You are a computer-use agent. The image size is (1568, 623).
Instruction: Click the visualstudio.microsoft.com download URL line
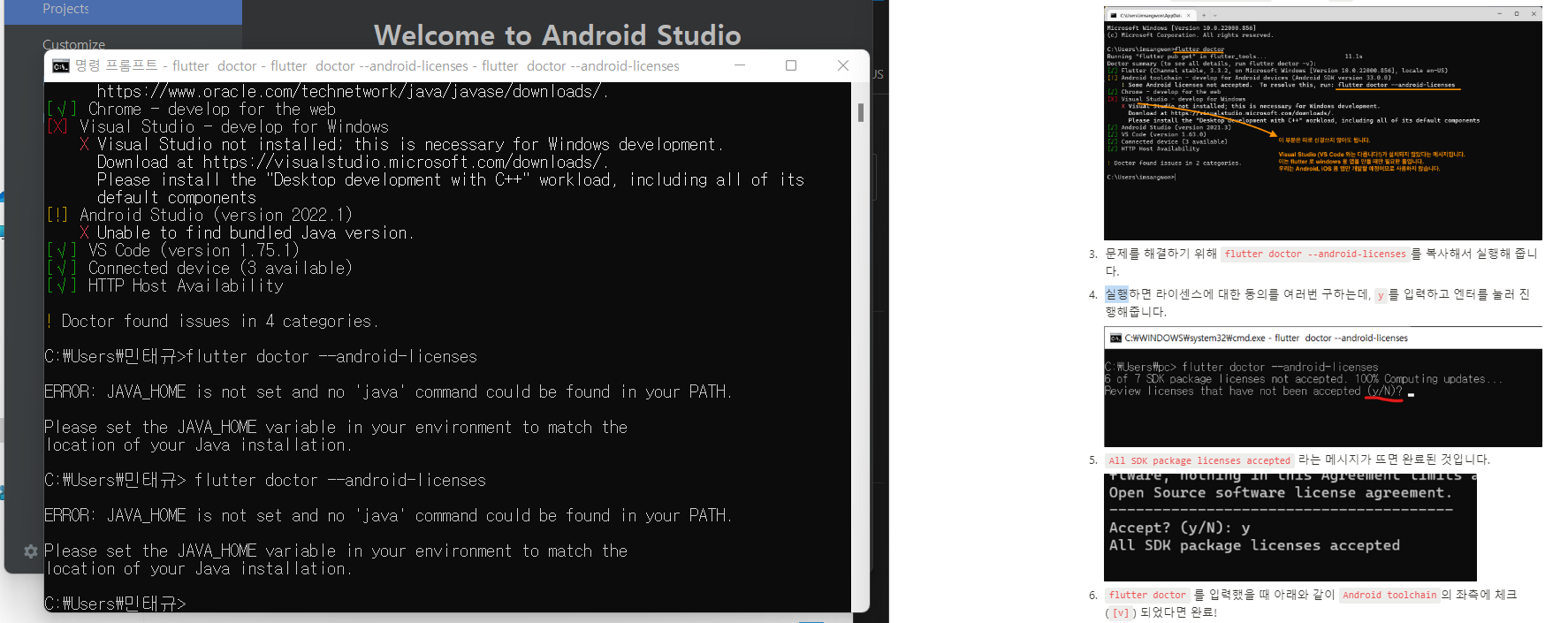[353, 163]
